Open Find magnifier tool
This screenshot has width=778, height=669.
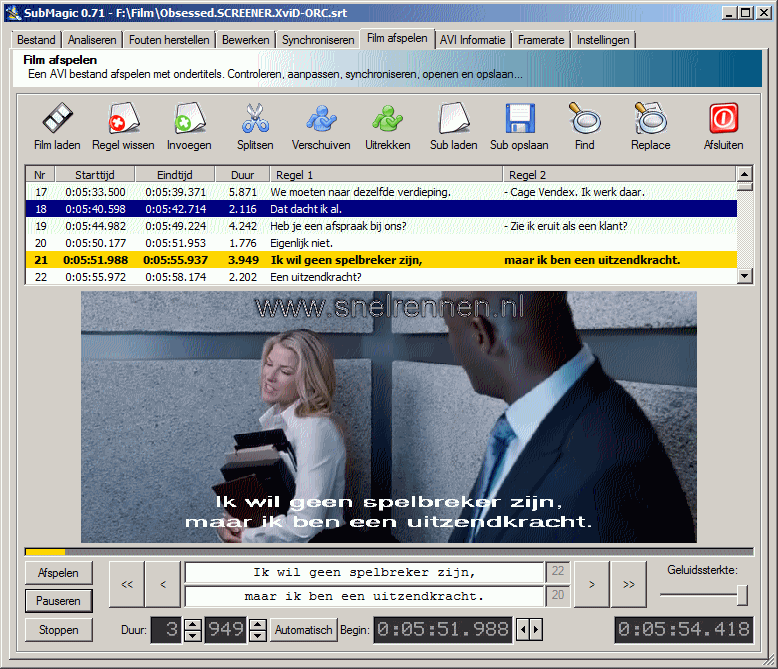[x=584, y=118]
